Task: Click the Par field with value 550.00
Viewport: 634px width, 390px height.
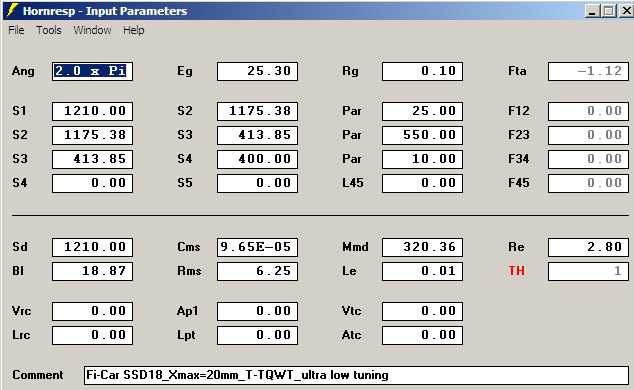Action: (x=422, y=135)
